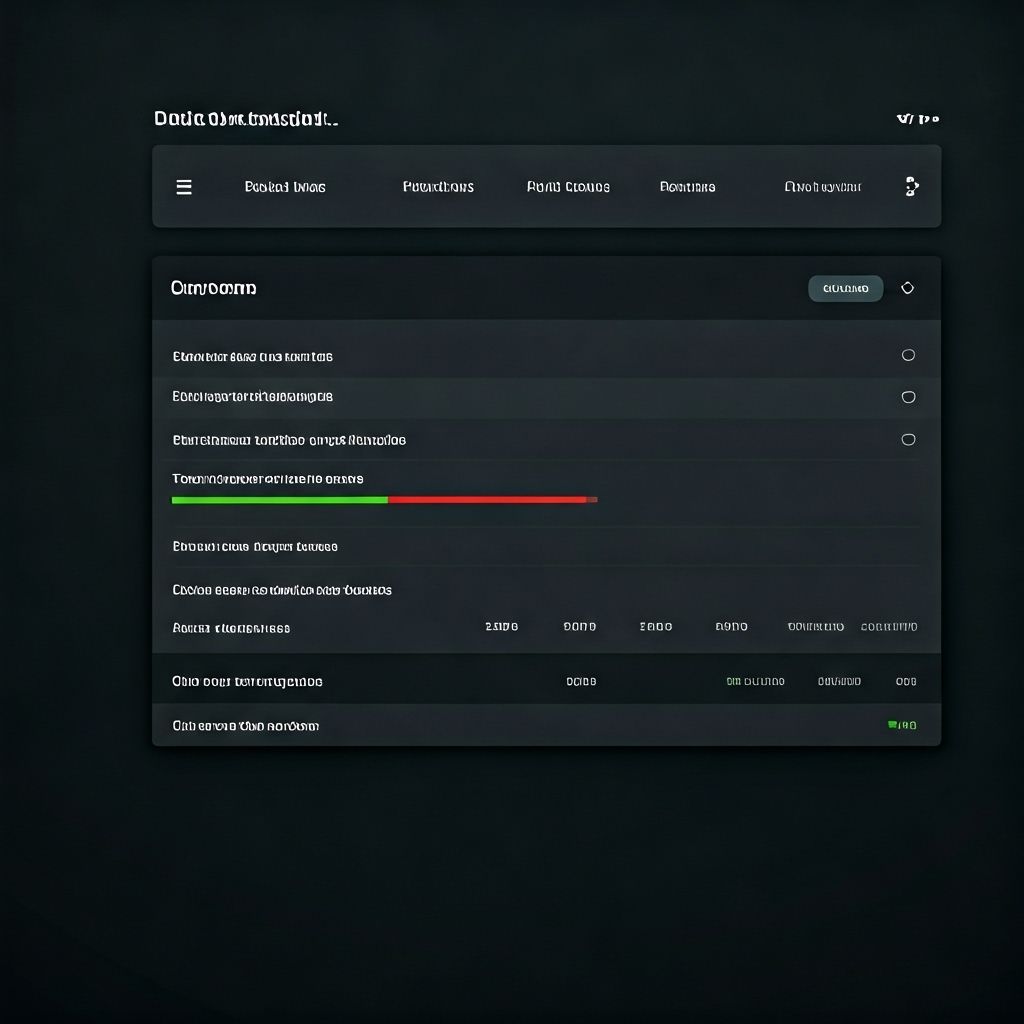Click the green flag icon in bottom row
The height and width of the screenshot is (1024, 1024).
[x=892, y=725]
